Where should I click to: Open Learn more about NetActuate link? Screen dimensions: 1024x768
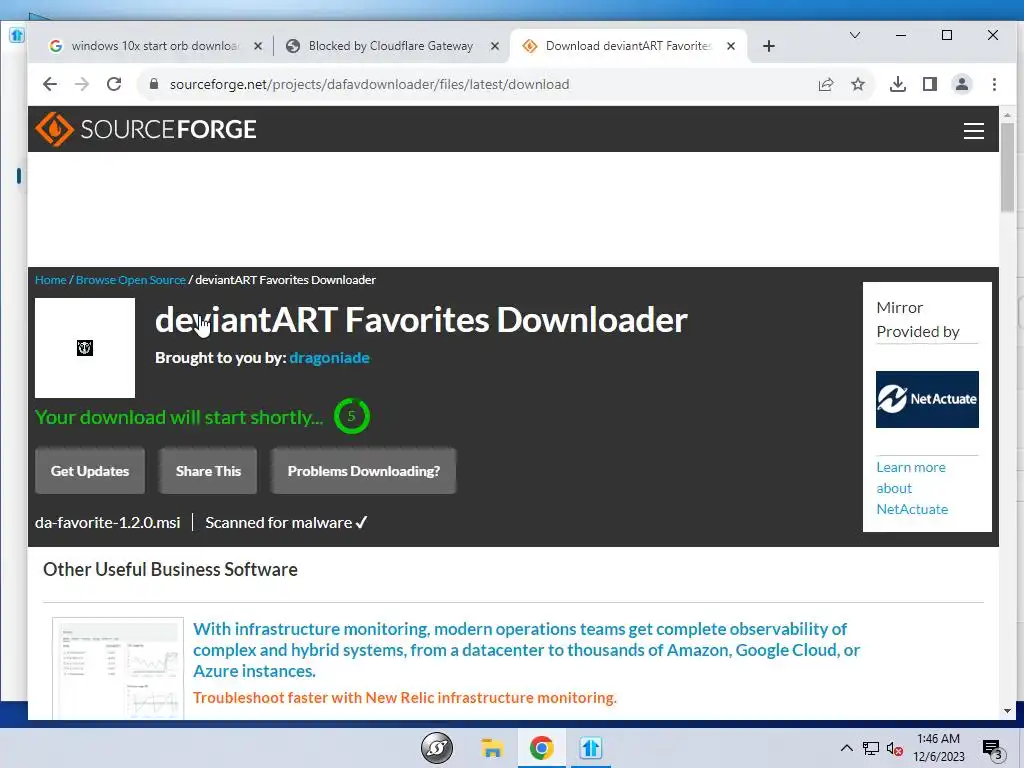(912, 488)
